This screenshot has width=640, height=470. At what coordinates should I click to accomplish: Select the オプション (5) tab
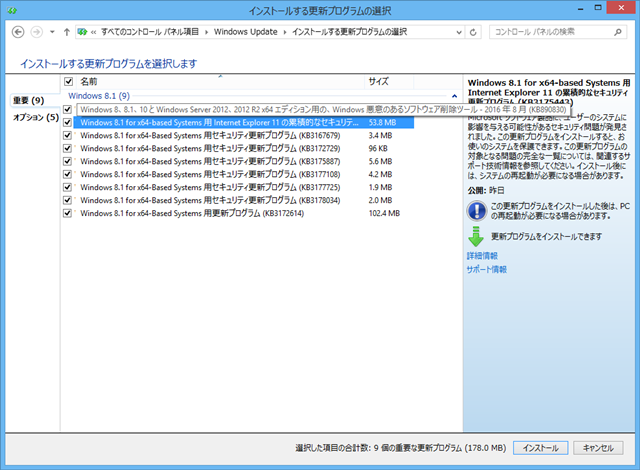36,118
